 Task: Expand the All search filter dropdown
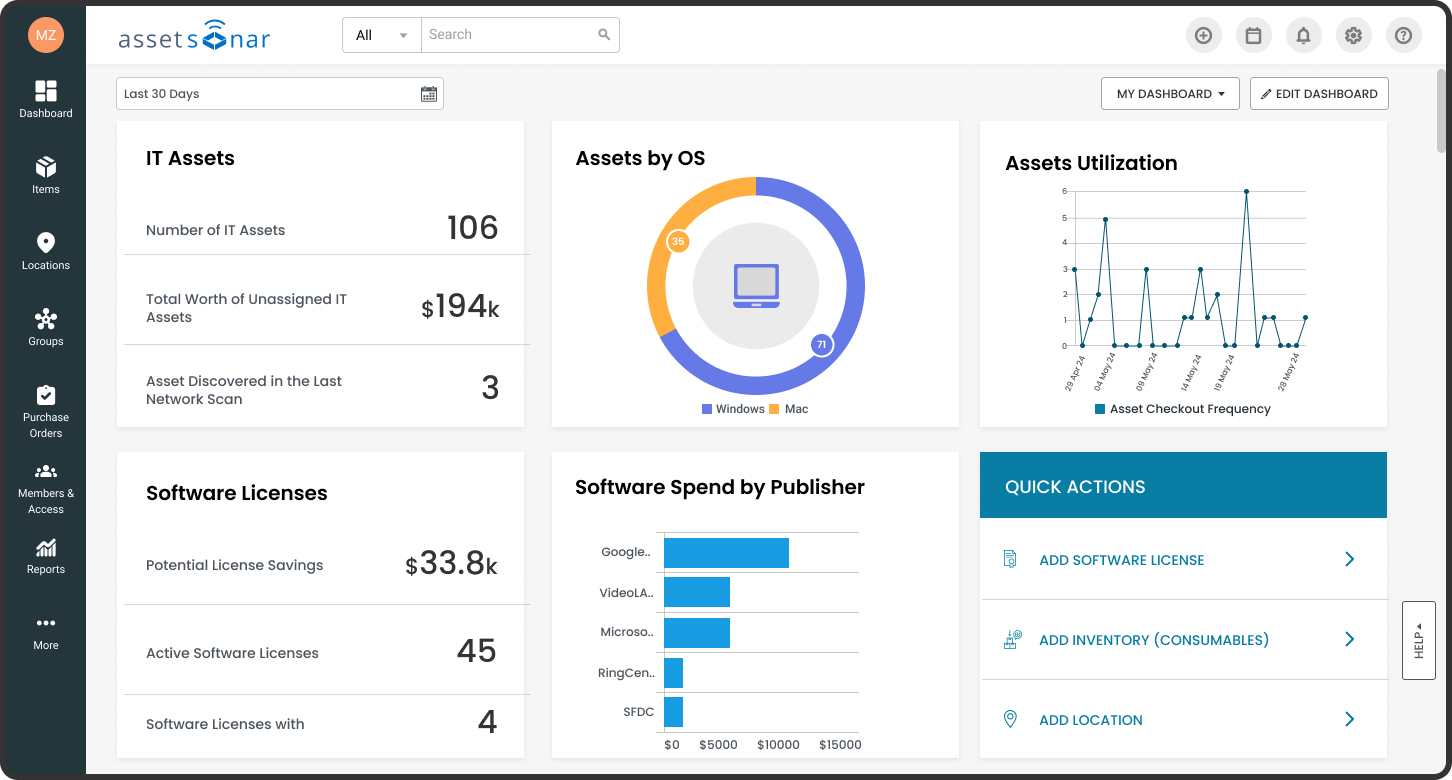(x=382, y=35)
